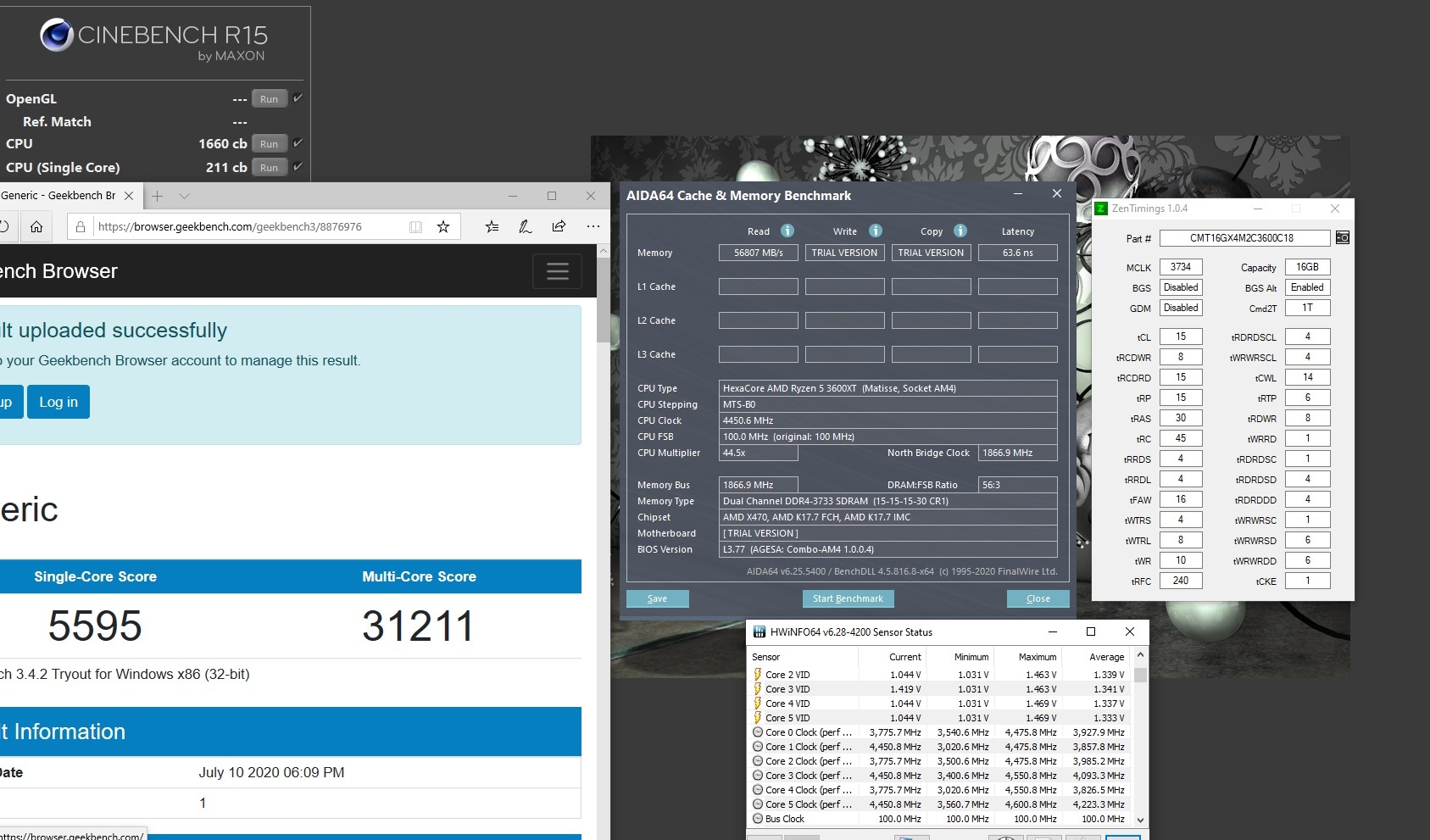Click the ZenTimings application logo icon
This screenshot has width=1430, height=840.
point(1102,209)
